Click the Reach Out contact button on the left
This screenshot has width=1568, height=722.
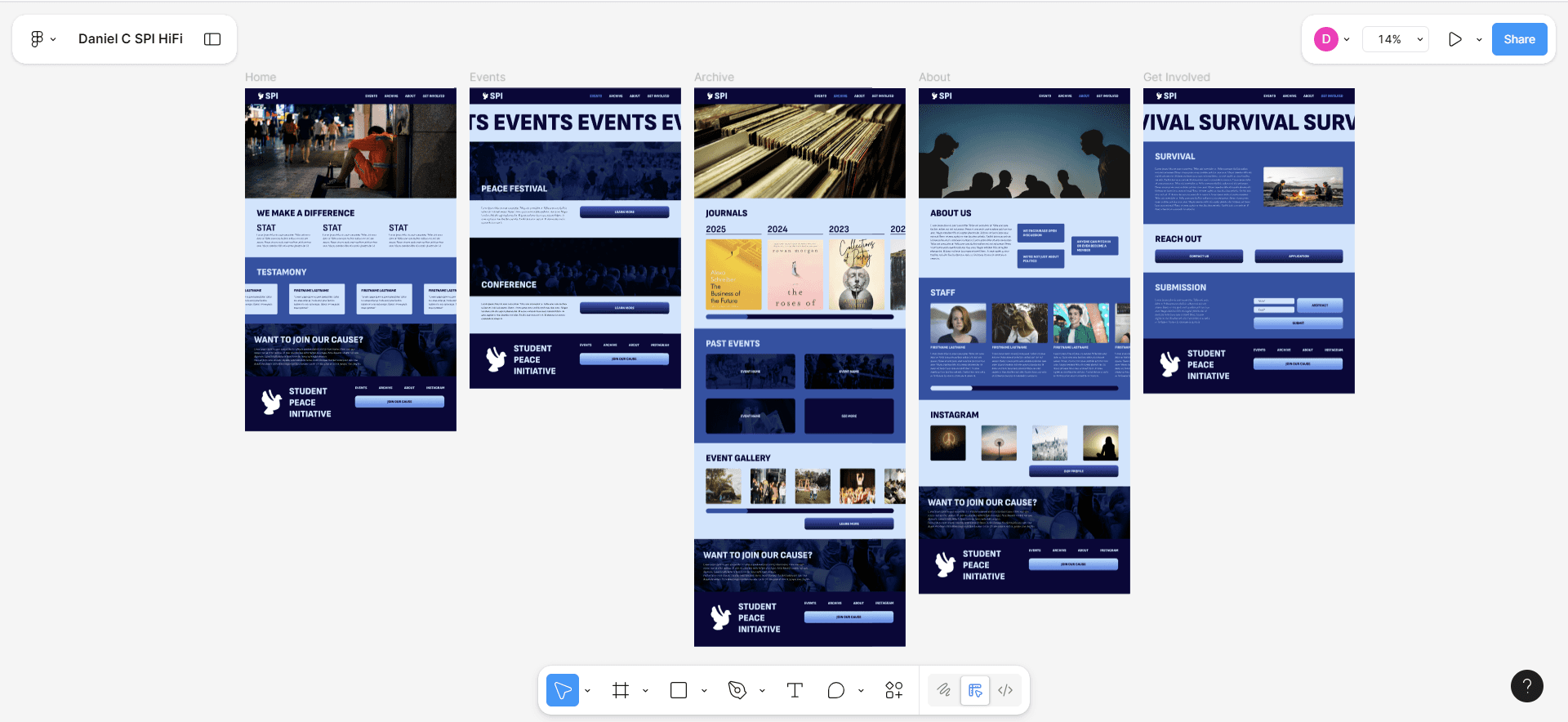point(1199,256)
